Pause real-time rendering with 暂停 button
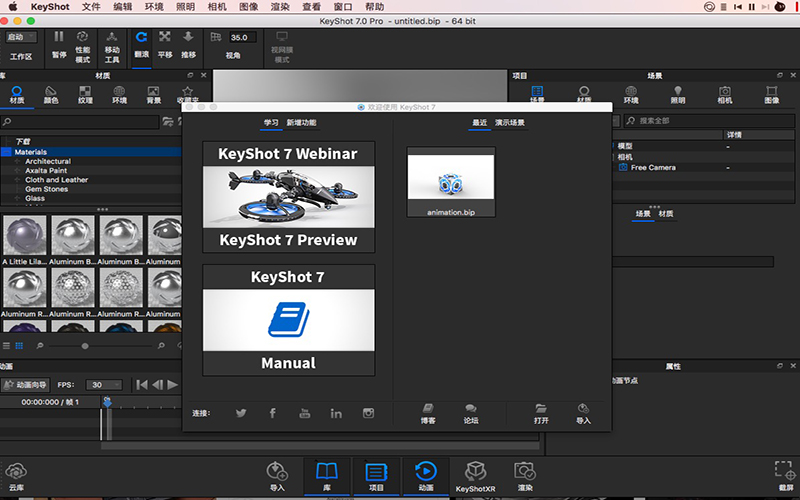 [59, 44]
